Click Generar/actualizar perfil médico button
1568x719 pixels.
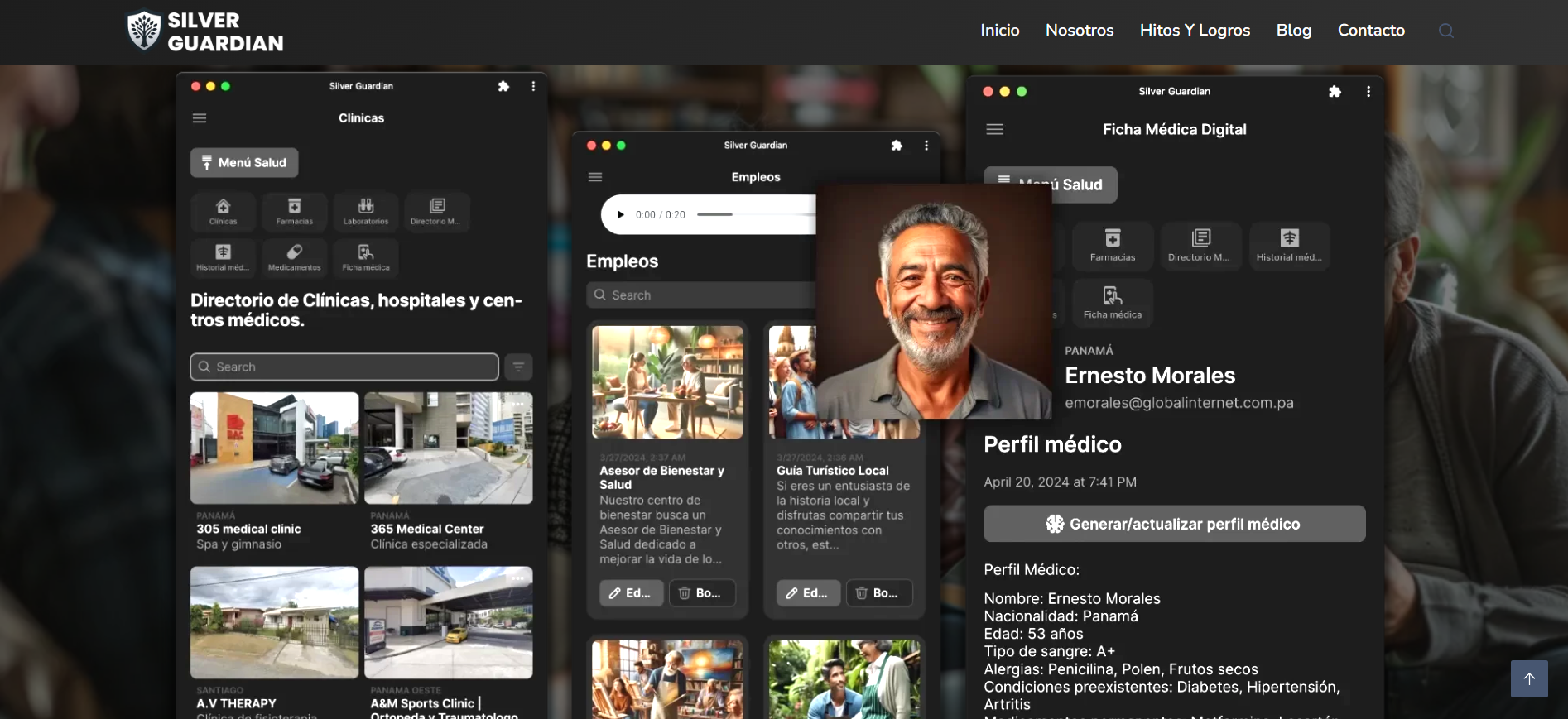click(x=1174, y=524)
